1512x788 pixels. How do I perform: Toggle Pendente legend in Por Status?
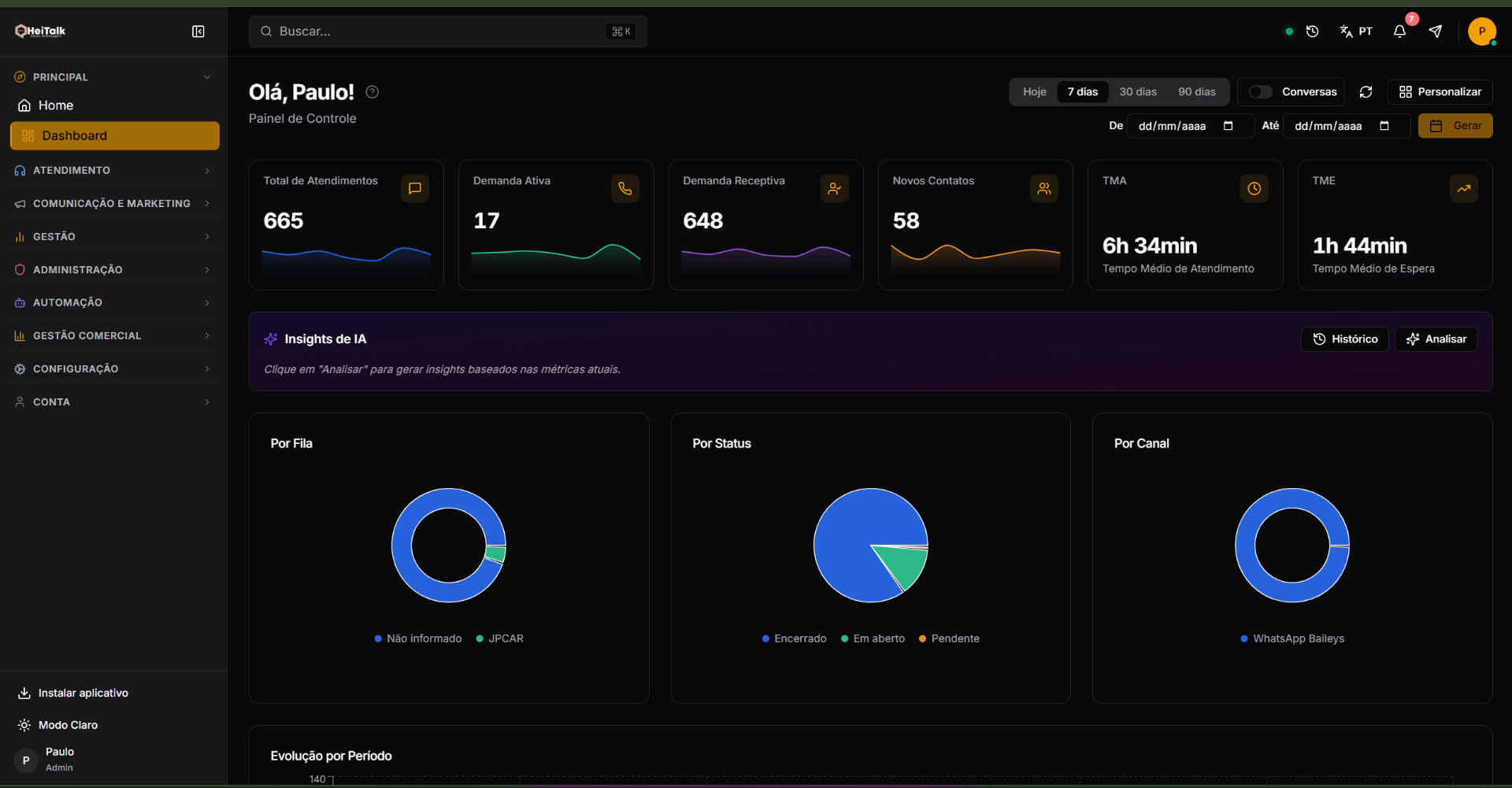click(949, 638)
